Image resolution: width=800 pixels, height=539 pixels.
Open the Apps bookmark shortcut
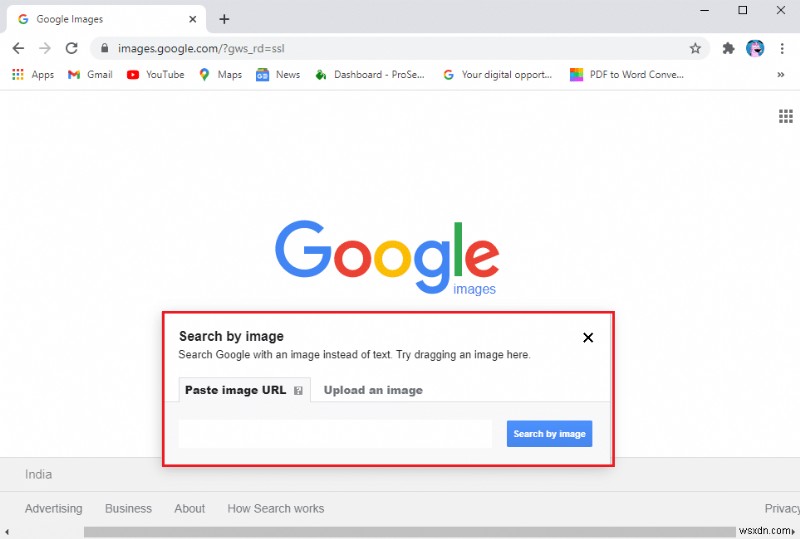[x=33, y=75]
